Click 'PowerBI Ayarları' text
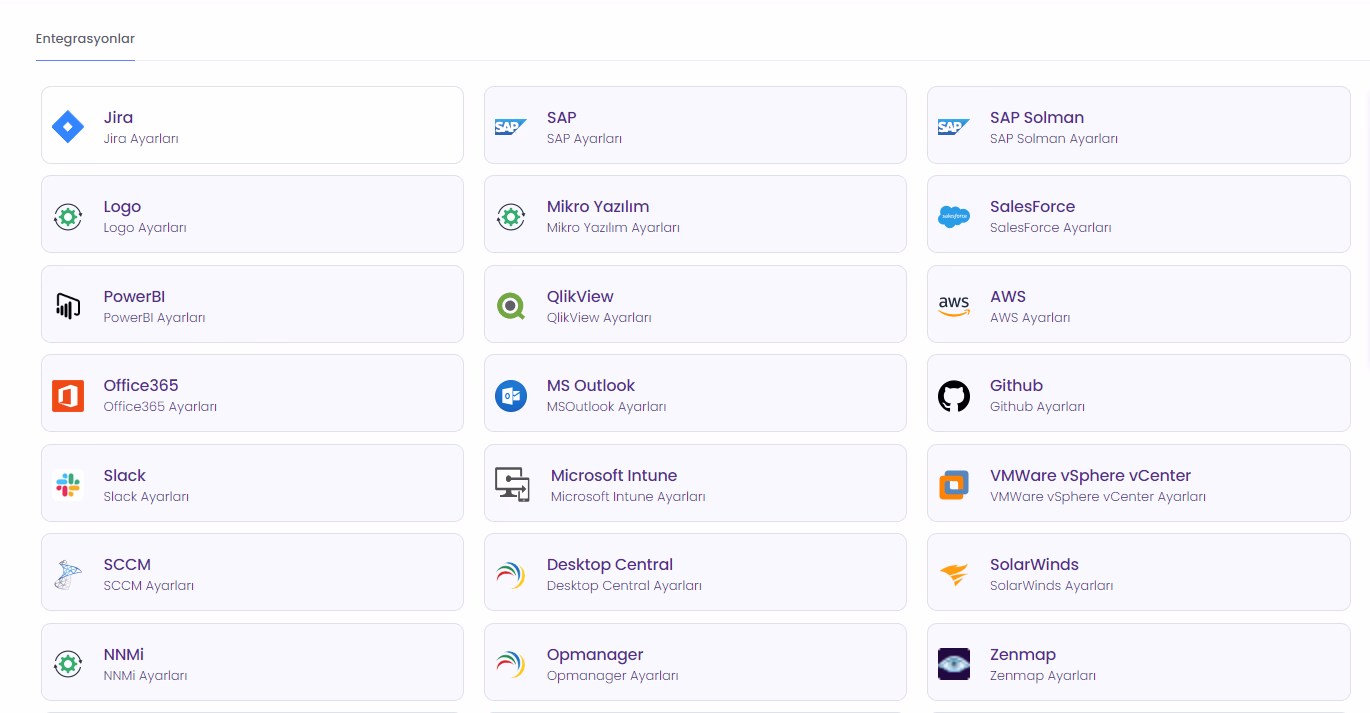1370x713 pixels. click(x=154, y=318)
